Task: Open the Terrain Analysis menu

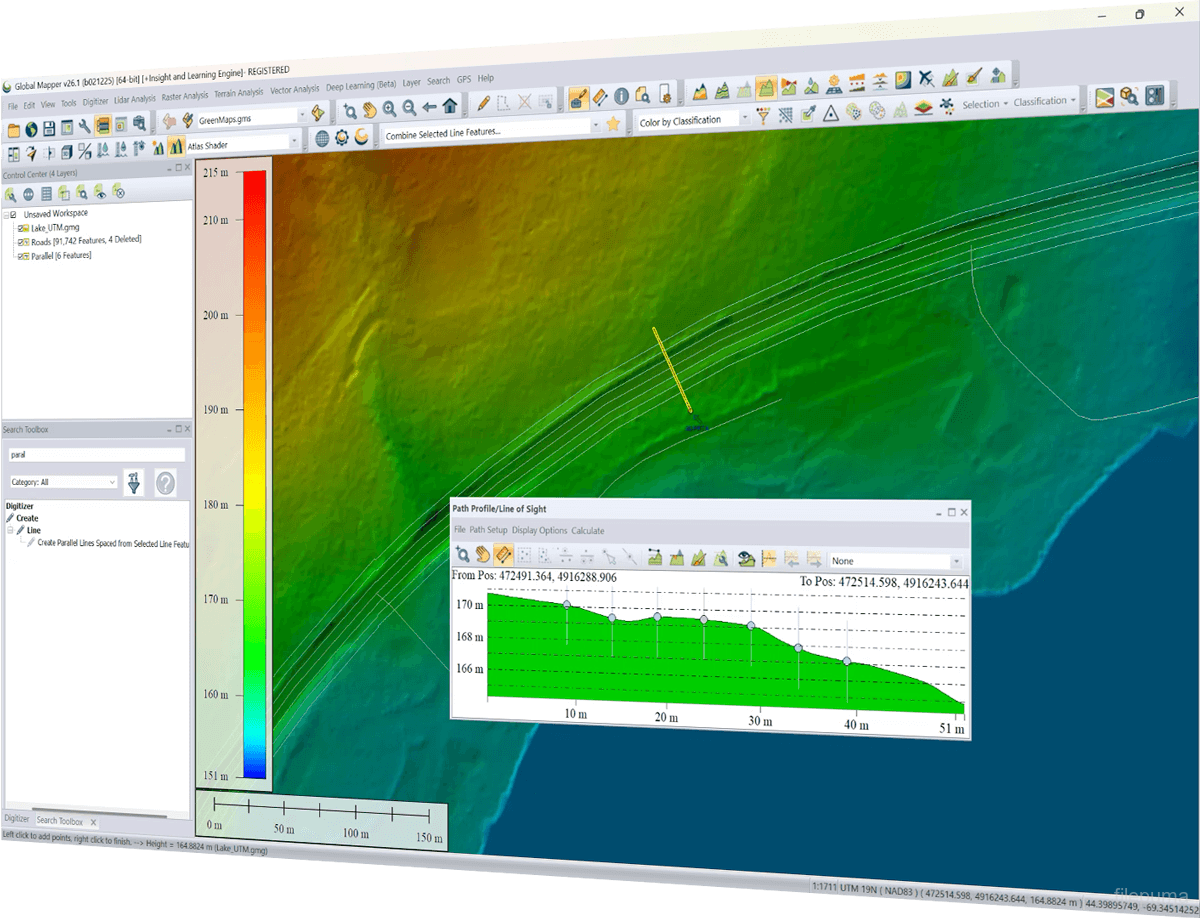Action: [238, 93]
